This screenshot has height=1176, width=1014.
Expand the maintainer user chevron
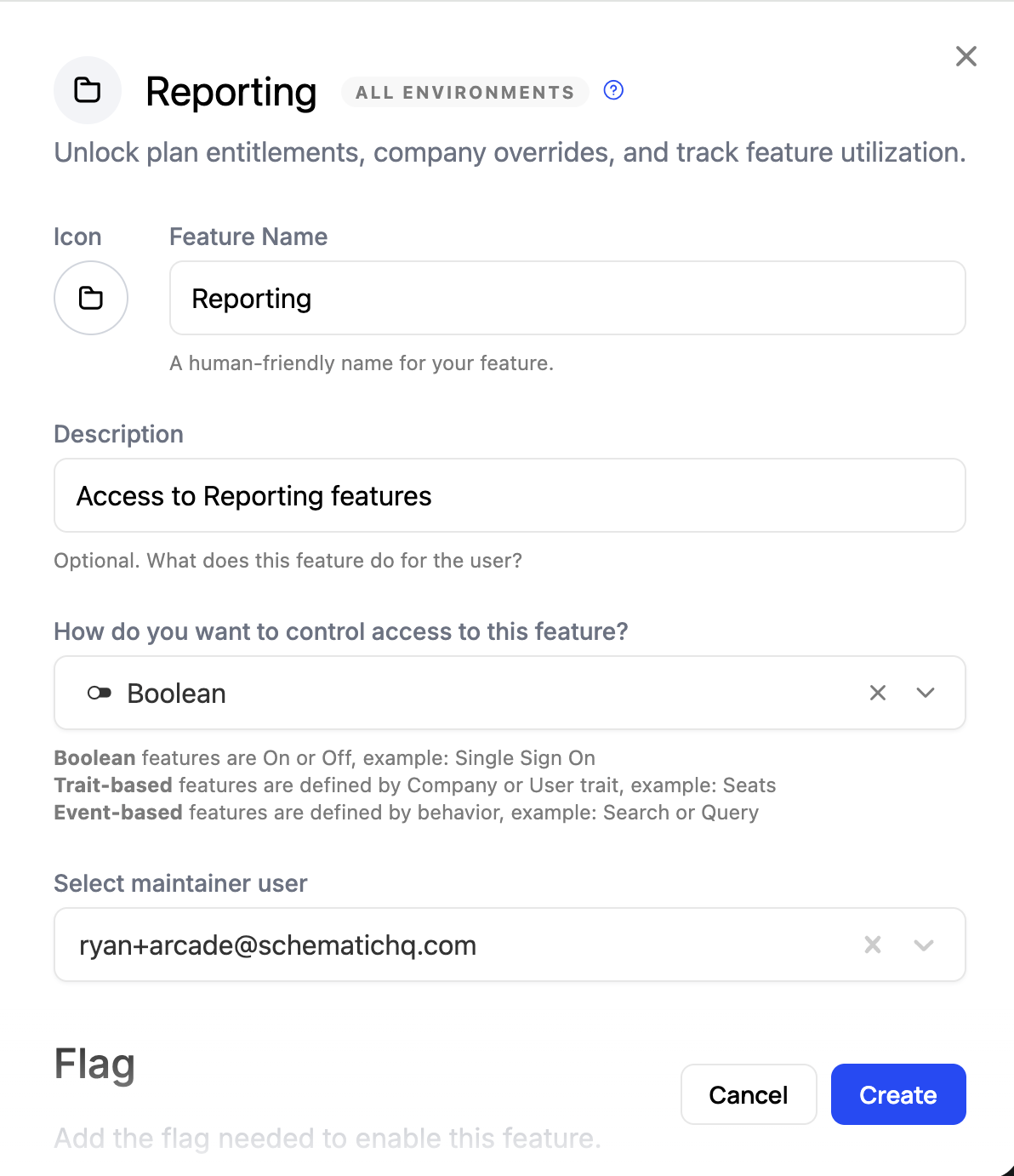tap(923, 945)
